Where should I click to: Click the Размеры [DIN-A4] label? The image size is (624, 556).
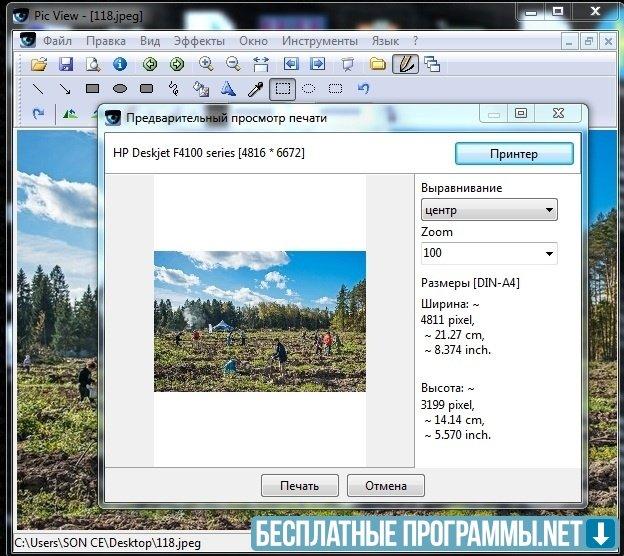(x=470, y=283)
